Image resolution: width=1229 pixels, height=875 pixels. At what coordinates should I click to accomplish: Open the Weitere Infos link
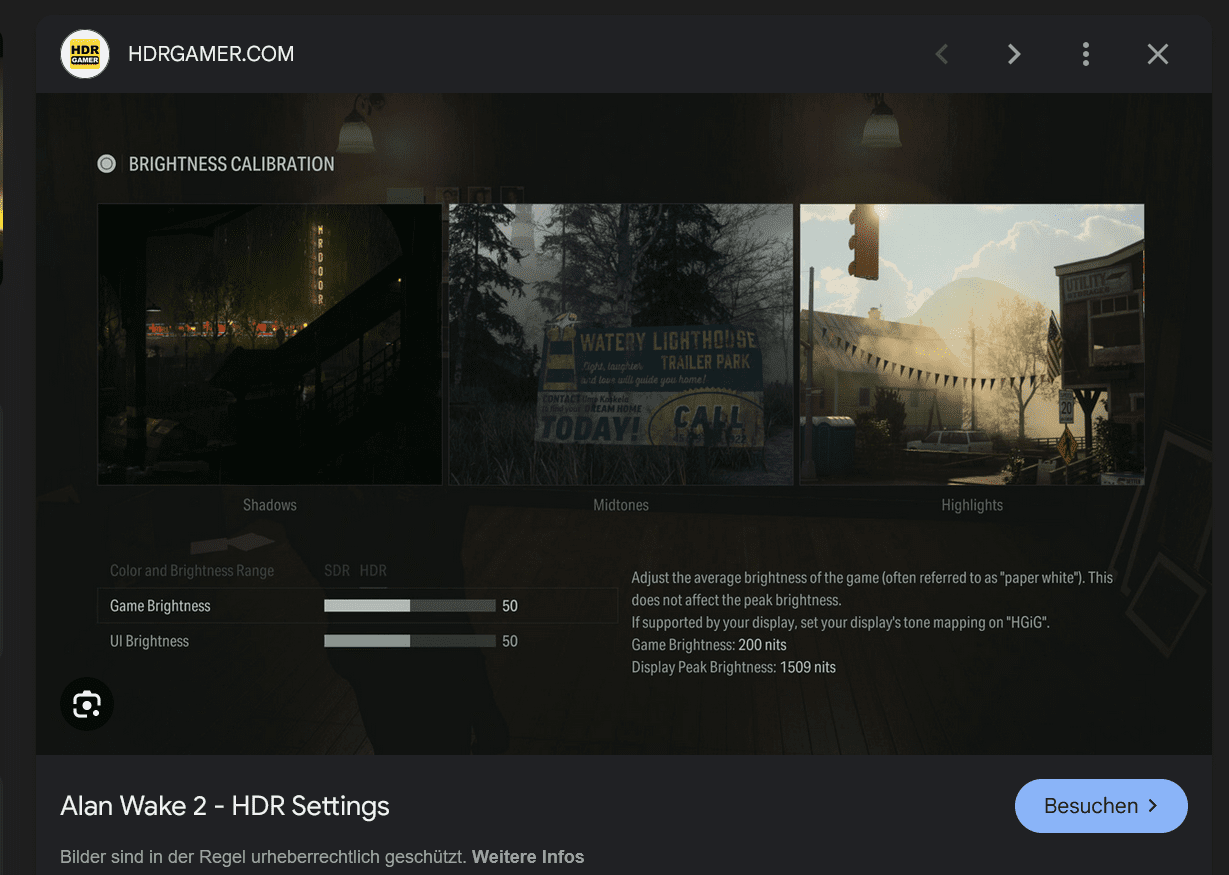tap(528, 857)
